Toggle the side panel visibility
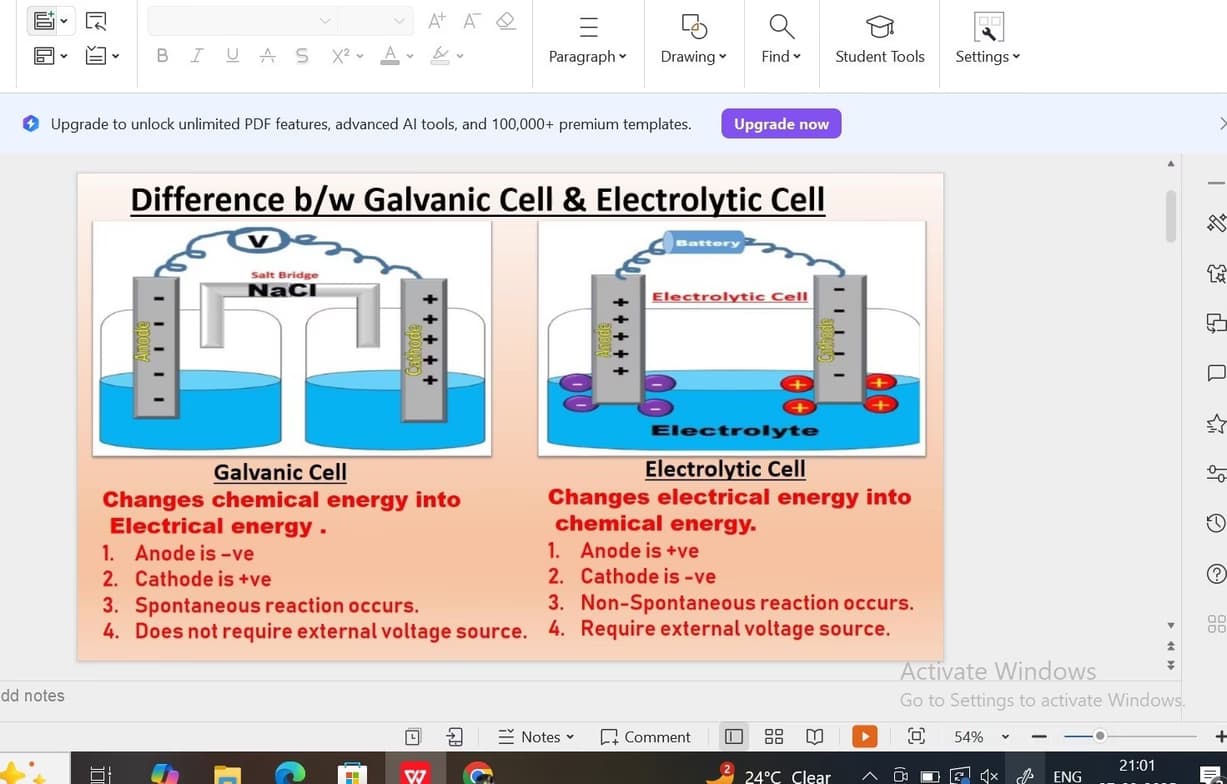 (x=734, y=737)
